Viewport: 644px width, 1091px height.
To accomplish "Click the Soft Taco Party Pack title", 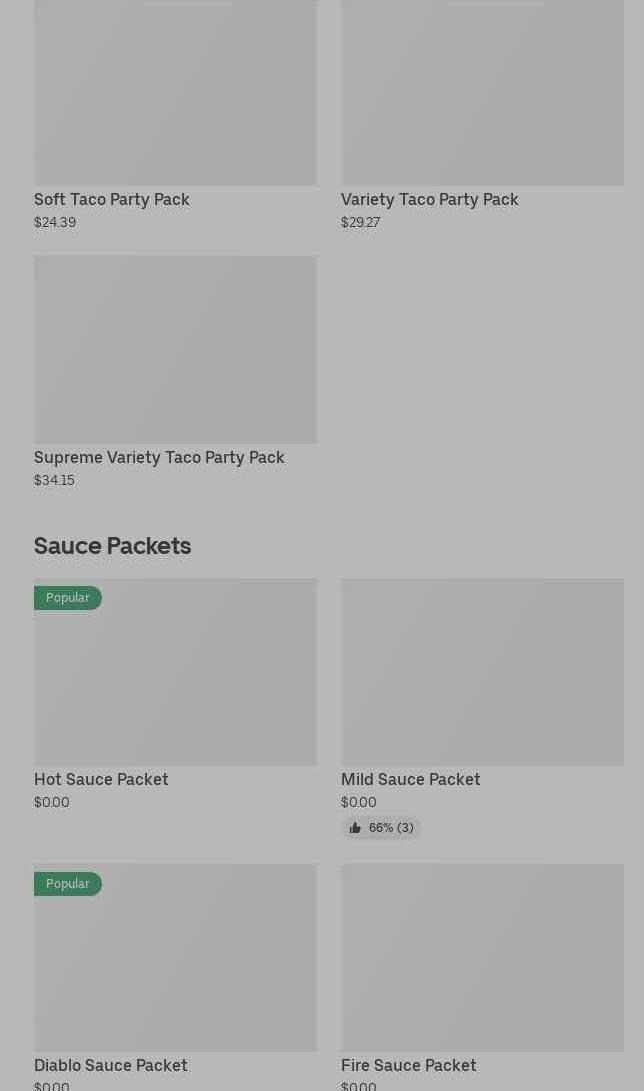I will 112,199.
